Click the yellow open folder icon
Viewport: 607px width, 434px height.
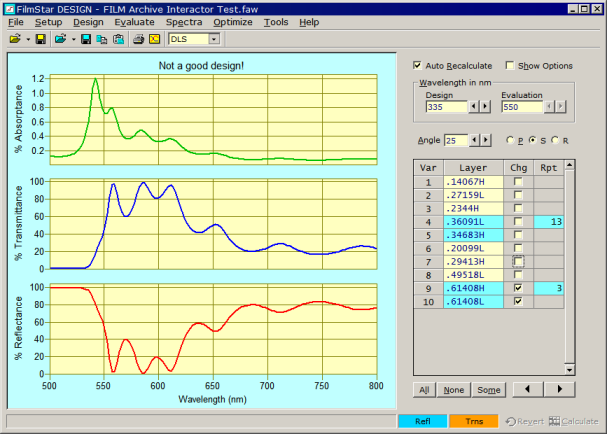tap(15, 39)
